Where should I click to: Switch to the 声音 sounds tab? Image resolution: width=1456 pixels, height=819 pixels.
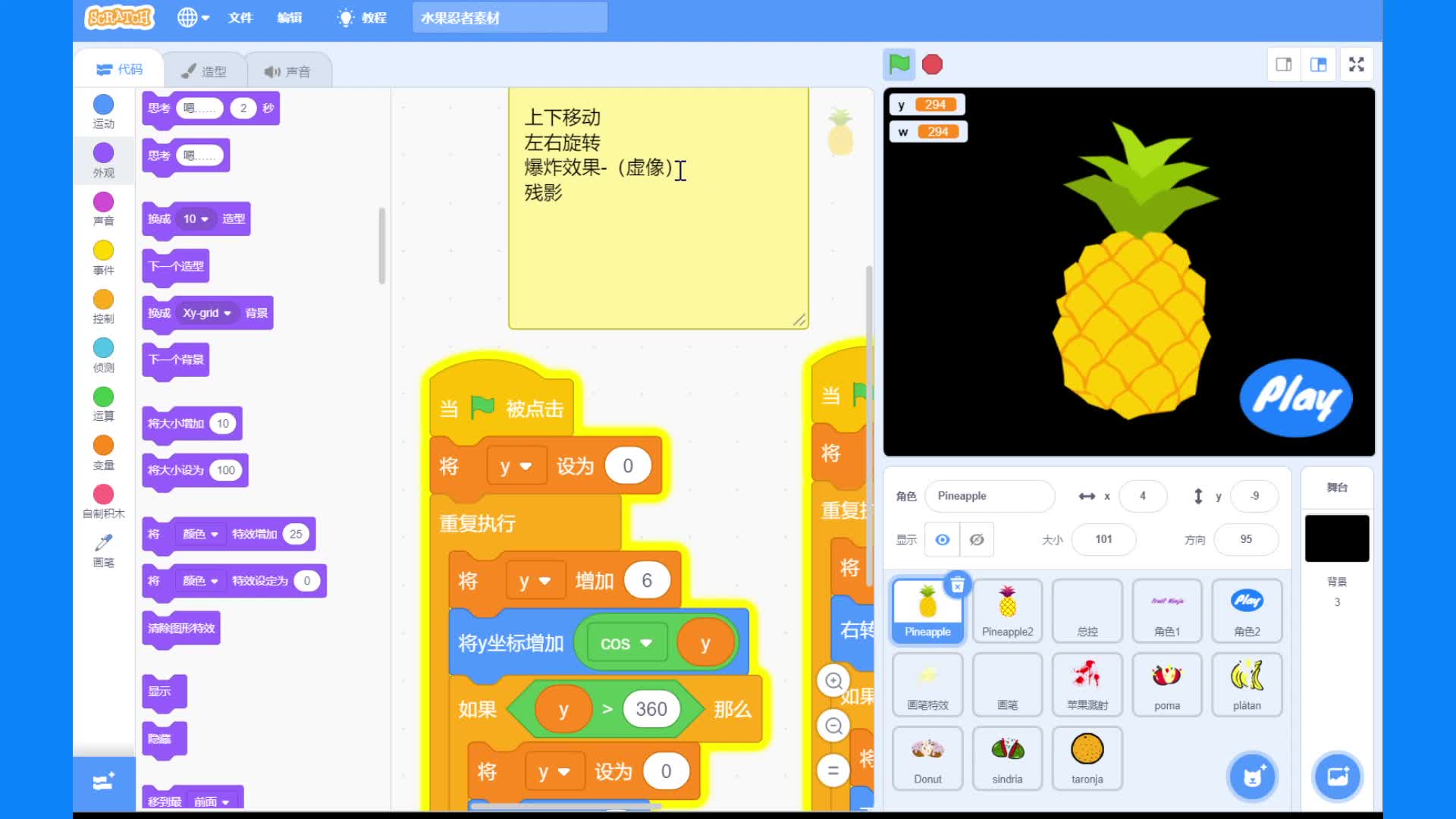click(287, 71)
